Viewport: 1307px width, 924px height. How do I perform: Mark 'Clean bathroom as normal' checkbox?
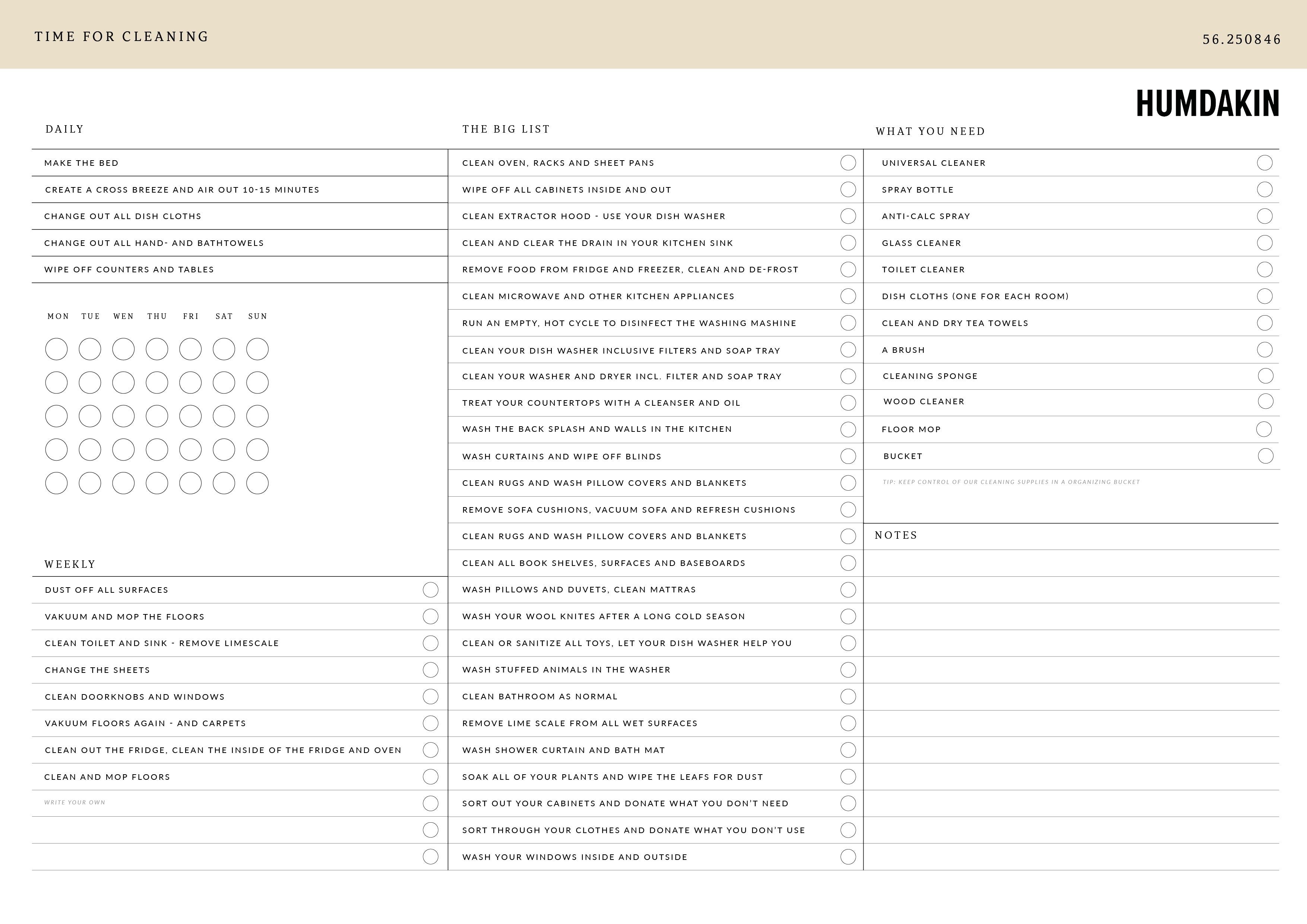(848, 697)
